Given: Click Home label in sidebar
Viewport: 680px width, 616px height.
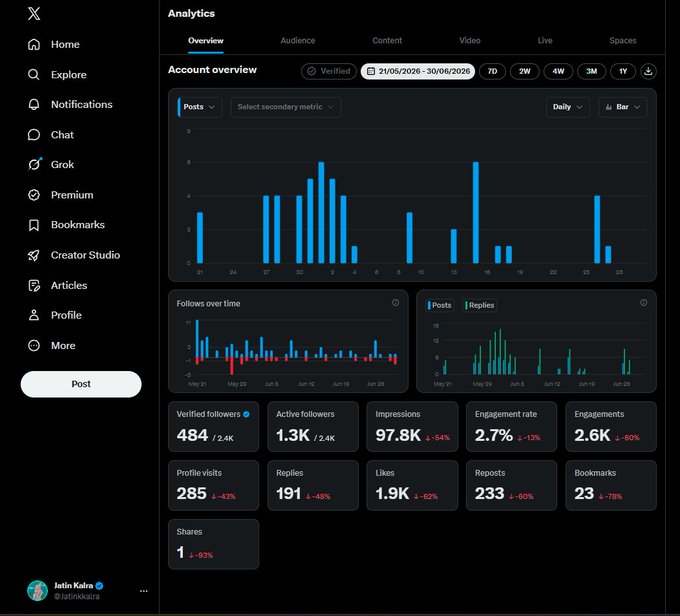Looking at the screenshot, I should click(x=65, y=44).
